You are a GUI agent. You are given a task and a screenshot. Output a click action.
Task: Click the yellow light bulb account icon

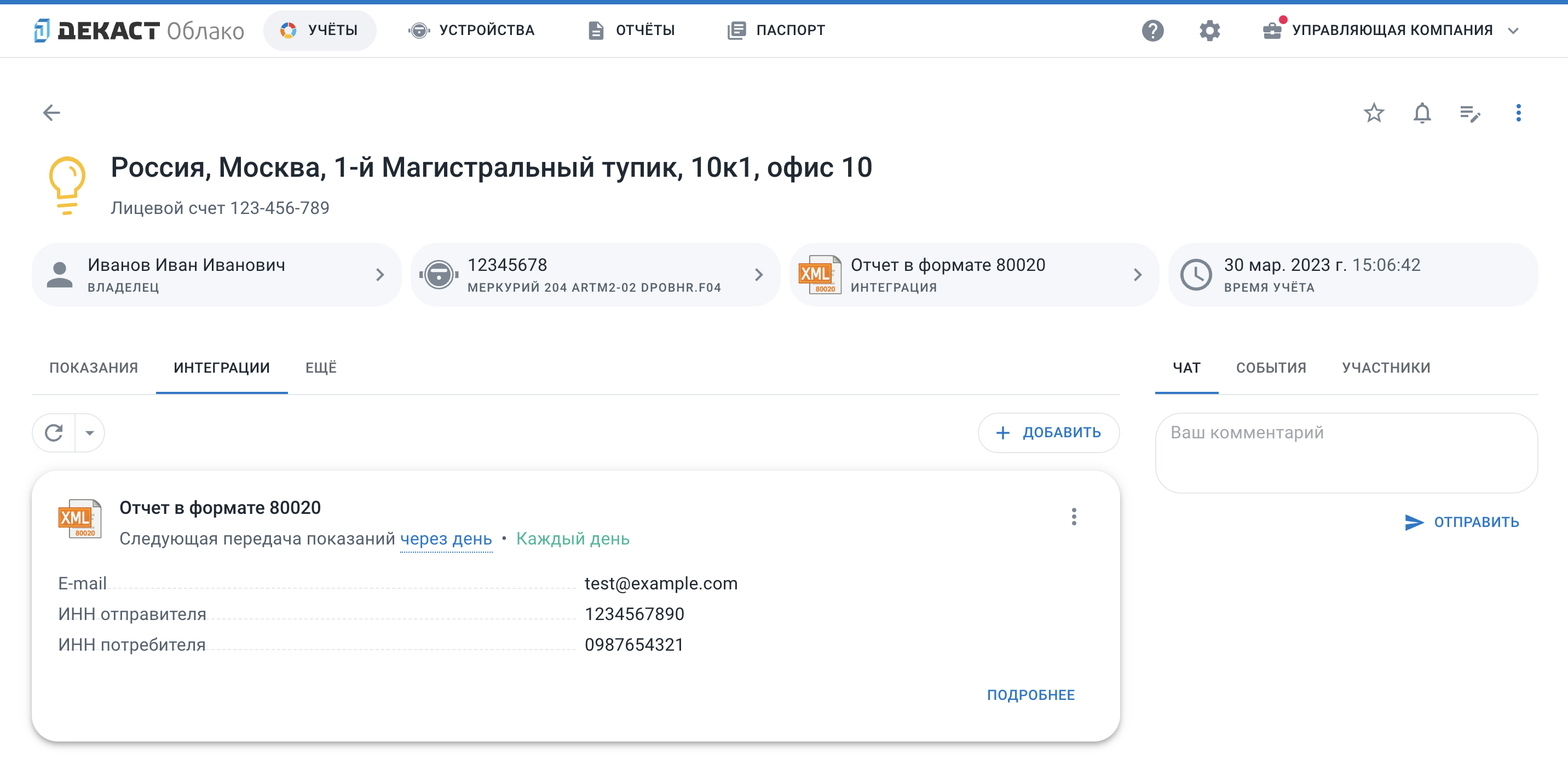[67, 185]
